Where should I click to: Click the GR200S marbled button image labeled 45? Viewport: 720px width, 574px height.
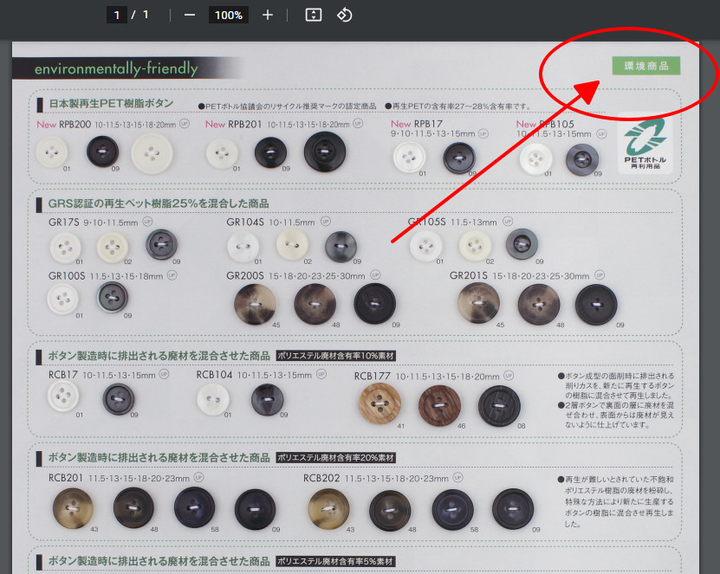pos(255,304)
